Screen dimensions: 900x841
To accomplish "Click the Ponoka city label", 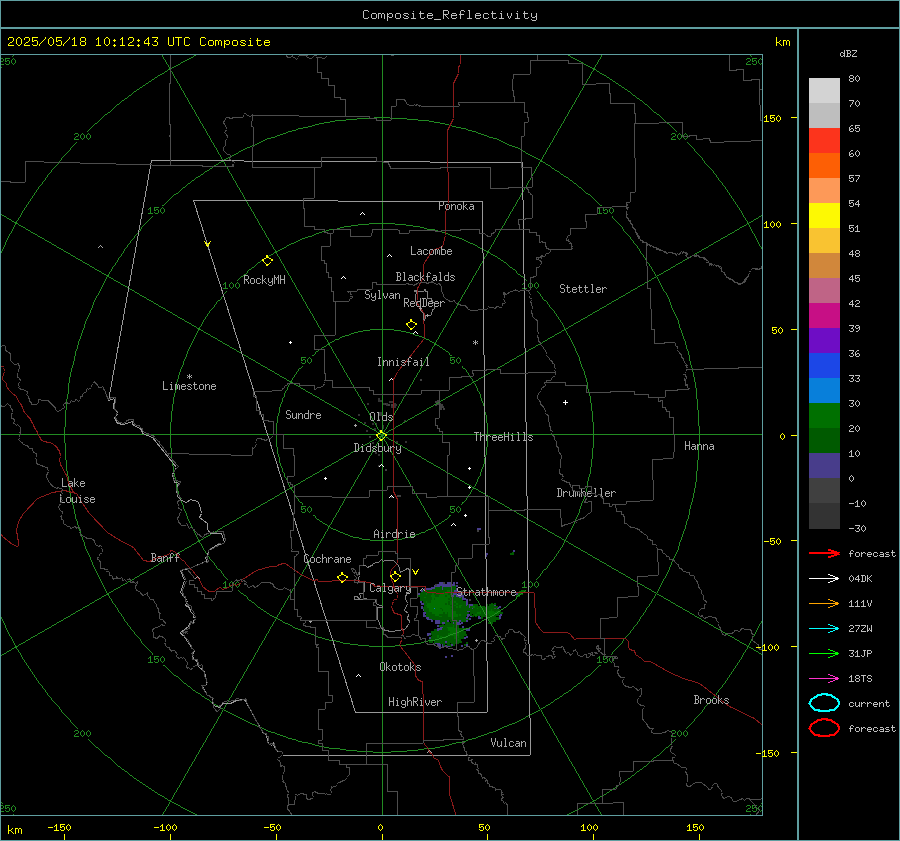I will 456,206.
